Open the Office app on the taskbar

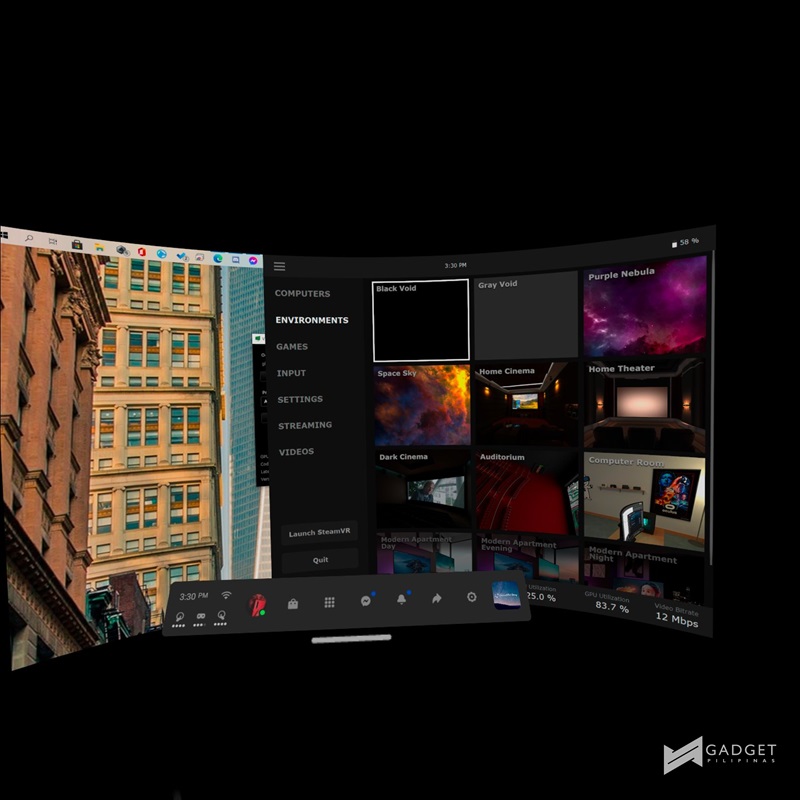click(141, 252)
